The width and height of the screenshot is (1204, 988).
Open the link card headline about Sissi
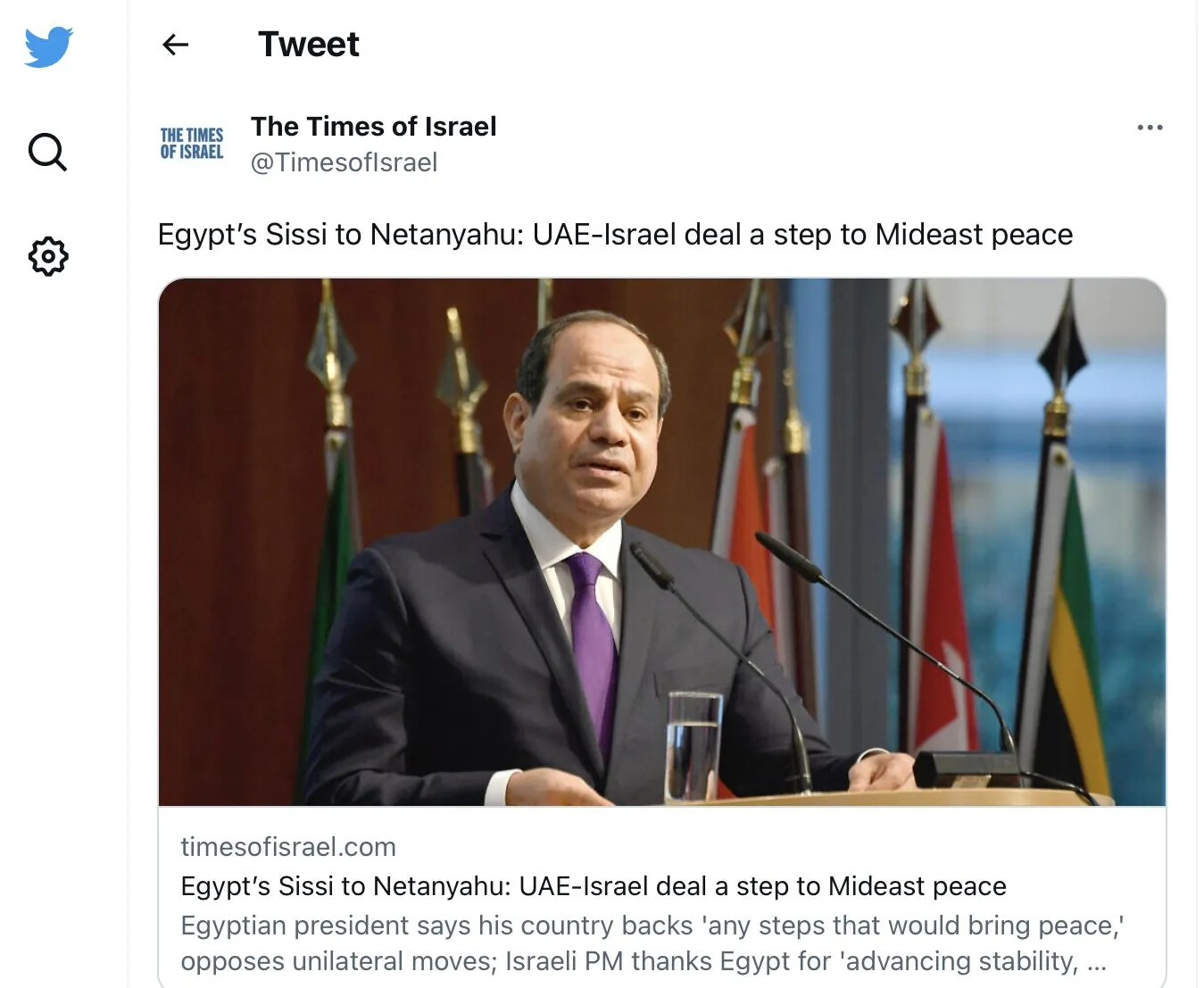click(x=593, y=886)
